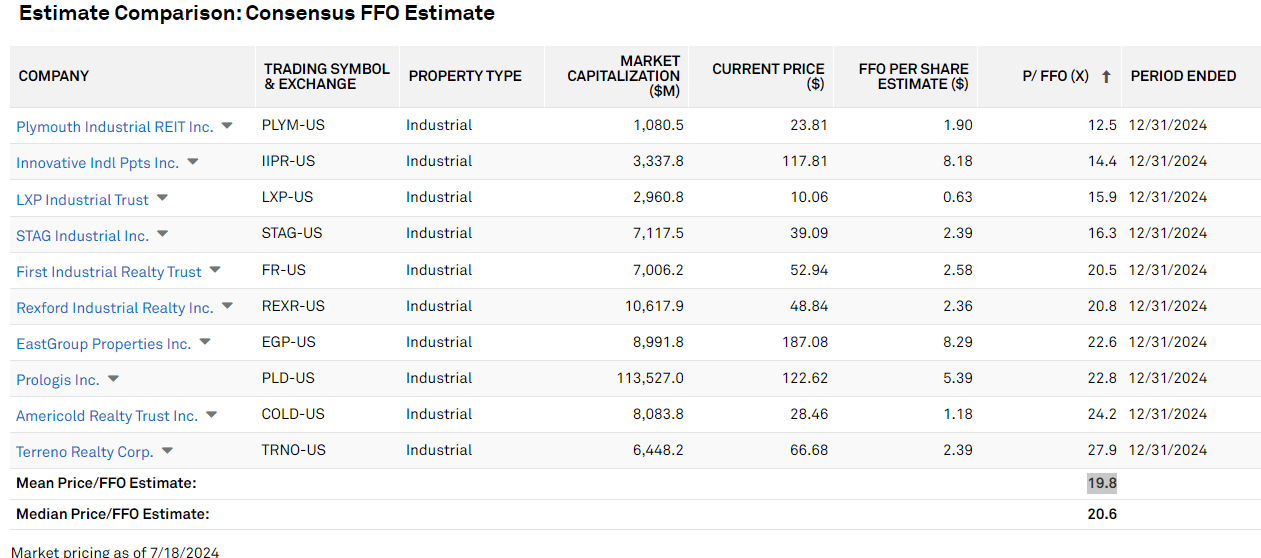This screenshot has height=558, width=1261.
Task: Click Market pricing as of 7/18/2024 note
Action: coord(115,551)
